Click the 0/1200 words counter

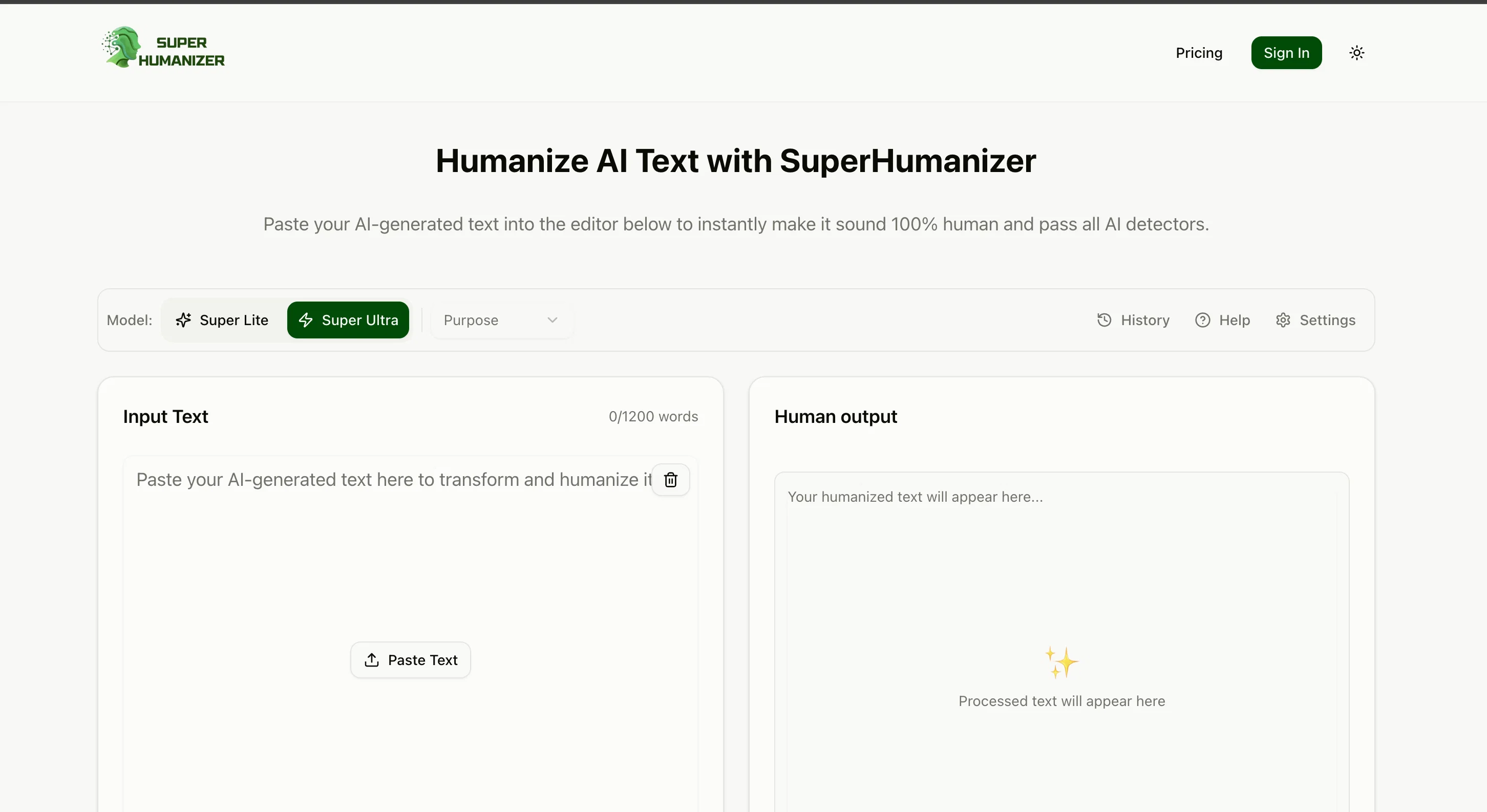pos(653,417)
